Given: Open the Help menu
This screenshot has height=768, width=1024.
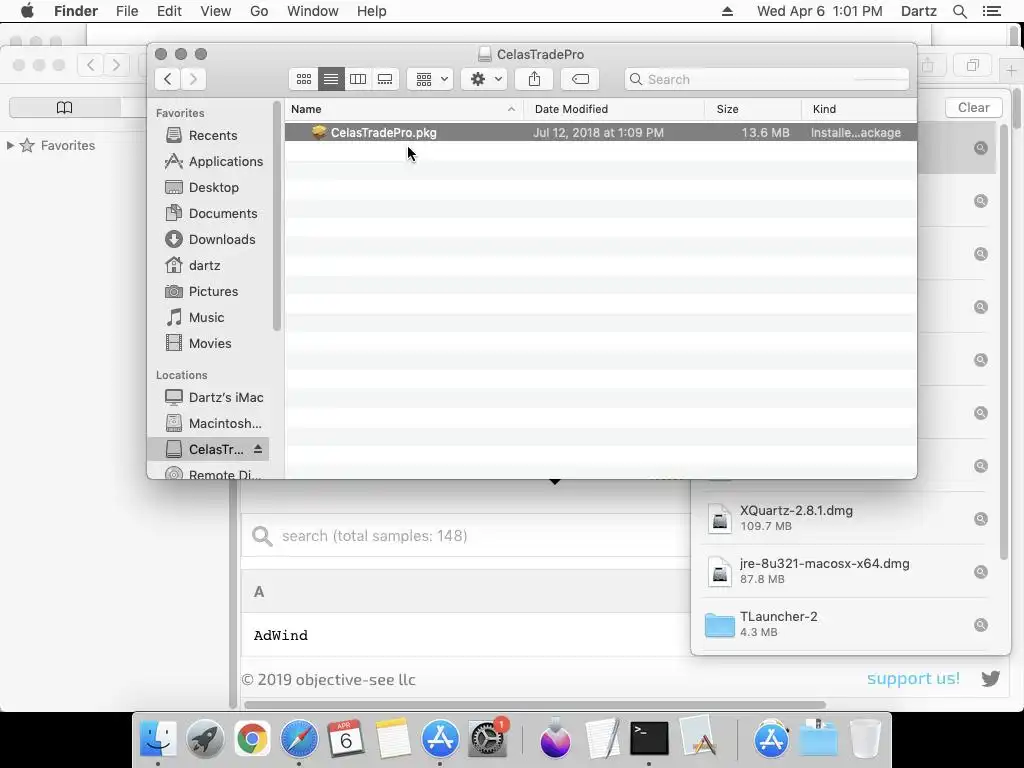Looking at the screenshot, I should [372, 11].
